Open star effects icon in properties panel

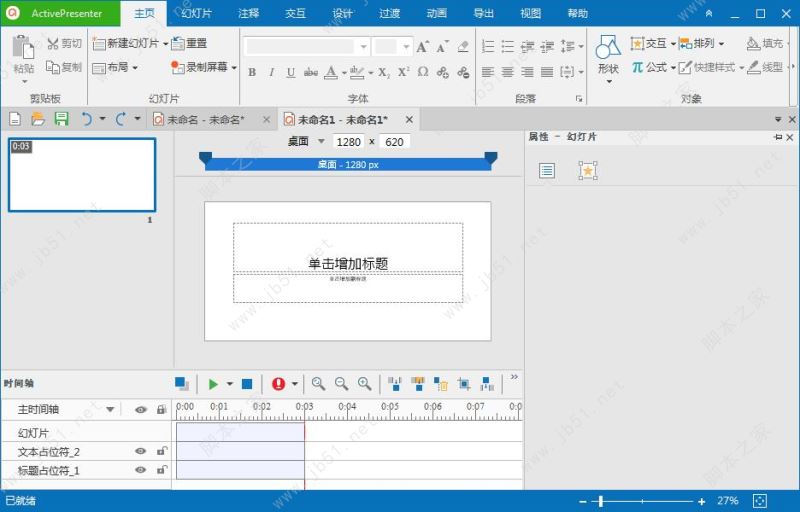(588, 170)
